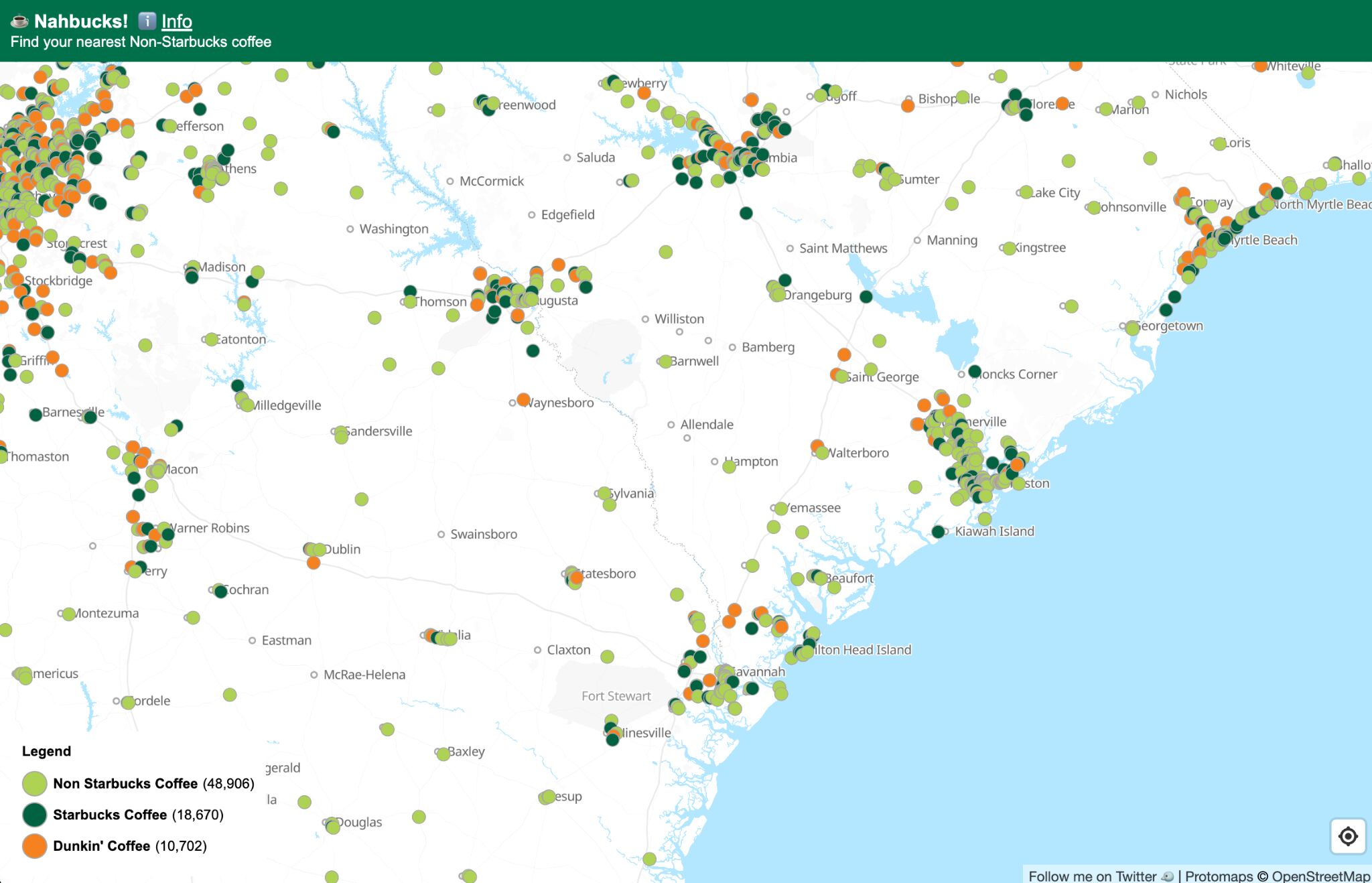
Task: Click the Dunkin' Coffee orange legend circle
Action: pos(34,846)
